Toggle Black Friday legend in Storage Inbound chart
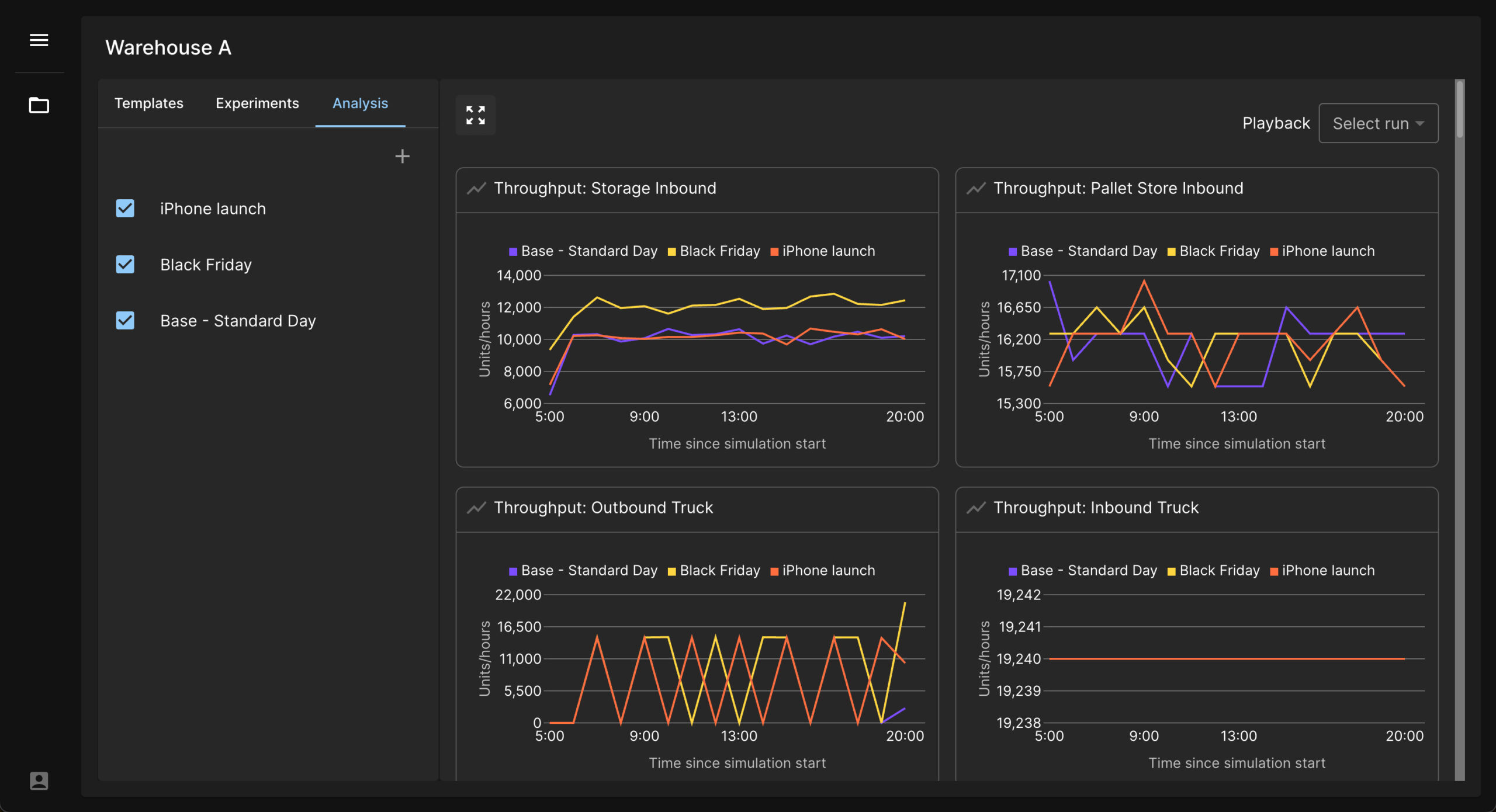Image resolution: width=1496 pixels, height=812 pixels. (x=714, y=251)
